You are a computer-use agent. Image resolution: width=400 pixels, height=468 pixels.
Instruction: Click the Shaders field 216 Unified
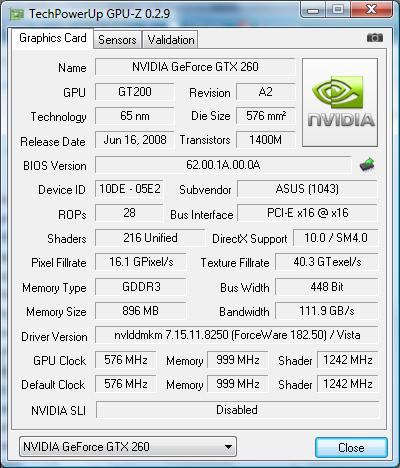coord(150,238)
